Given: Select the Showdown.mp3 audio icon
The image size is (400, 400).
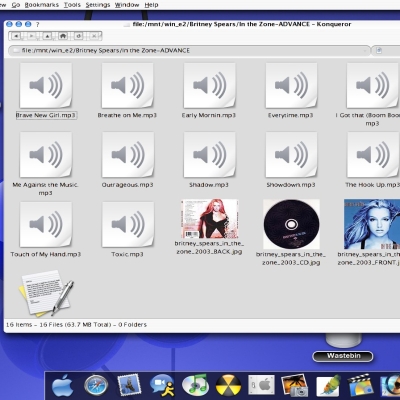Looking at the screenshot, I should pyautogui.click(x=291, y=155).
